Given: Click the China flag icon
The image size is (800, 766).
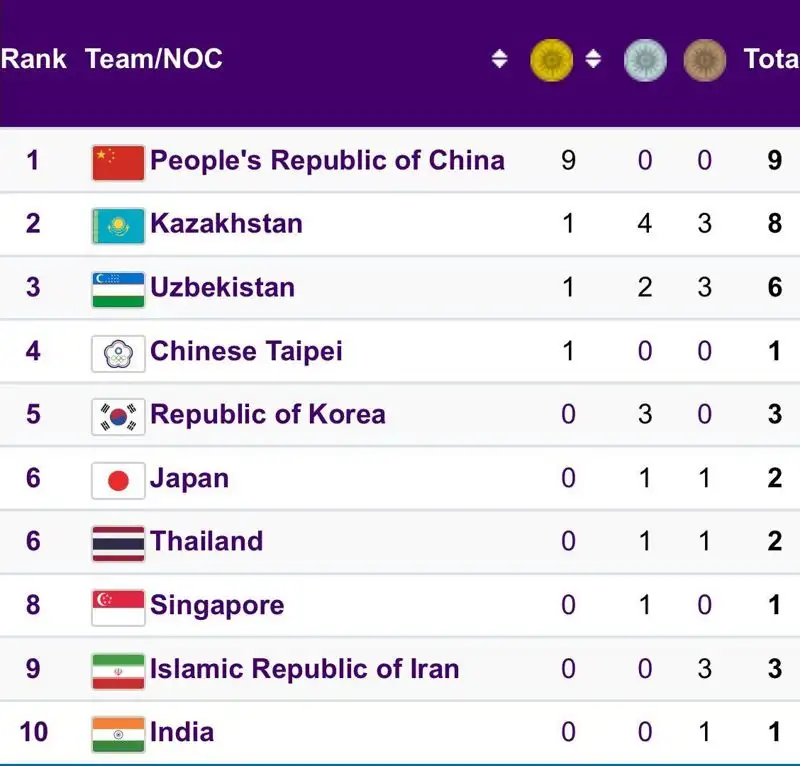Looking at the screenshot, I should click(118, 161).
